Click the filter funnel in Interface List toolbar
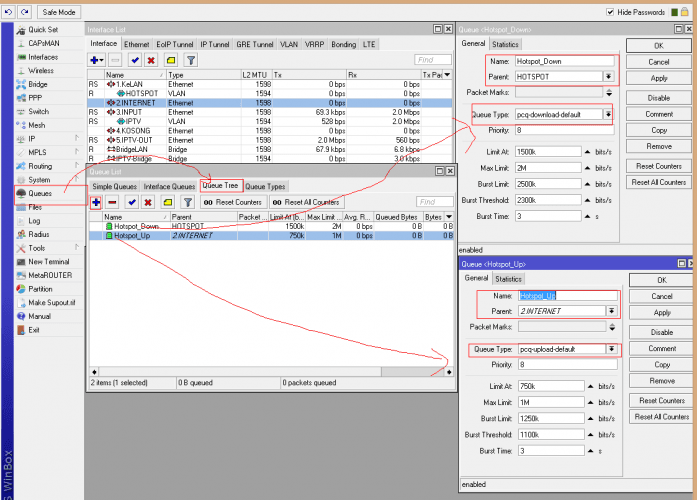 (x=191, y=60)
